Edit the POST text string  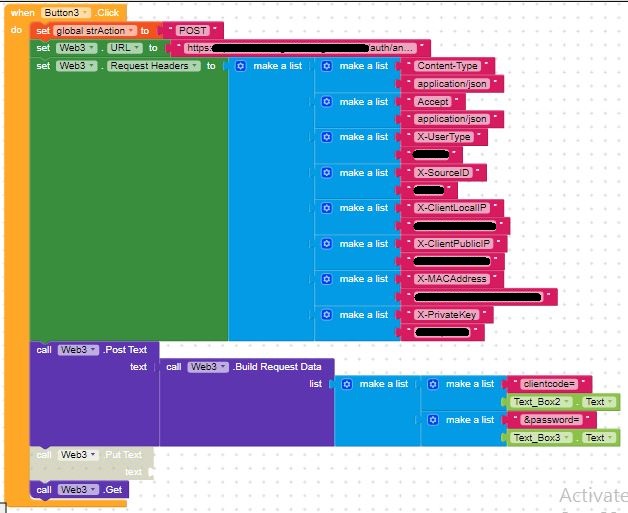click(x=192, y=31)
